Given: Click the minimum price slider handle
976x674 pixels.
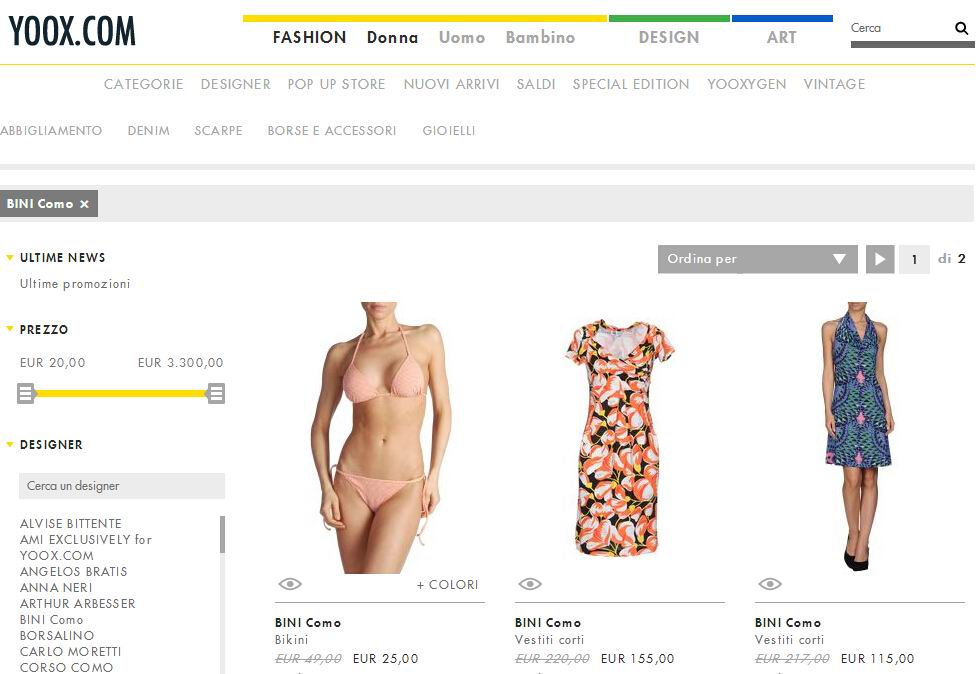Looking at the screenshot, I should point(26,393).
